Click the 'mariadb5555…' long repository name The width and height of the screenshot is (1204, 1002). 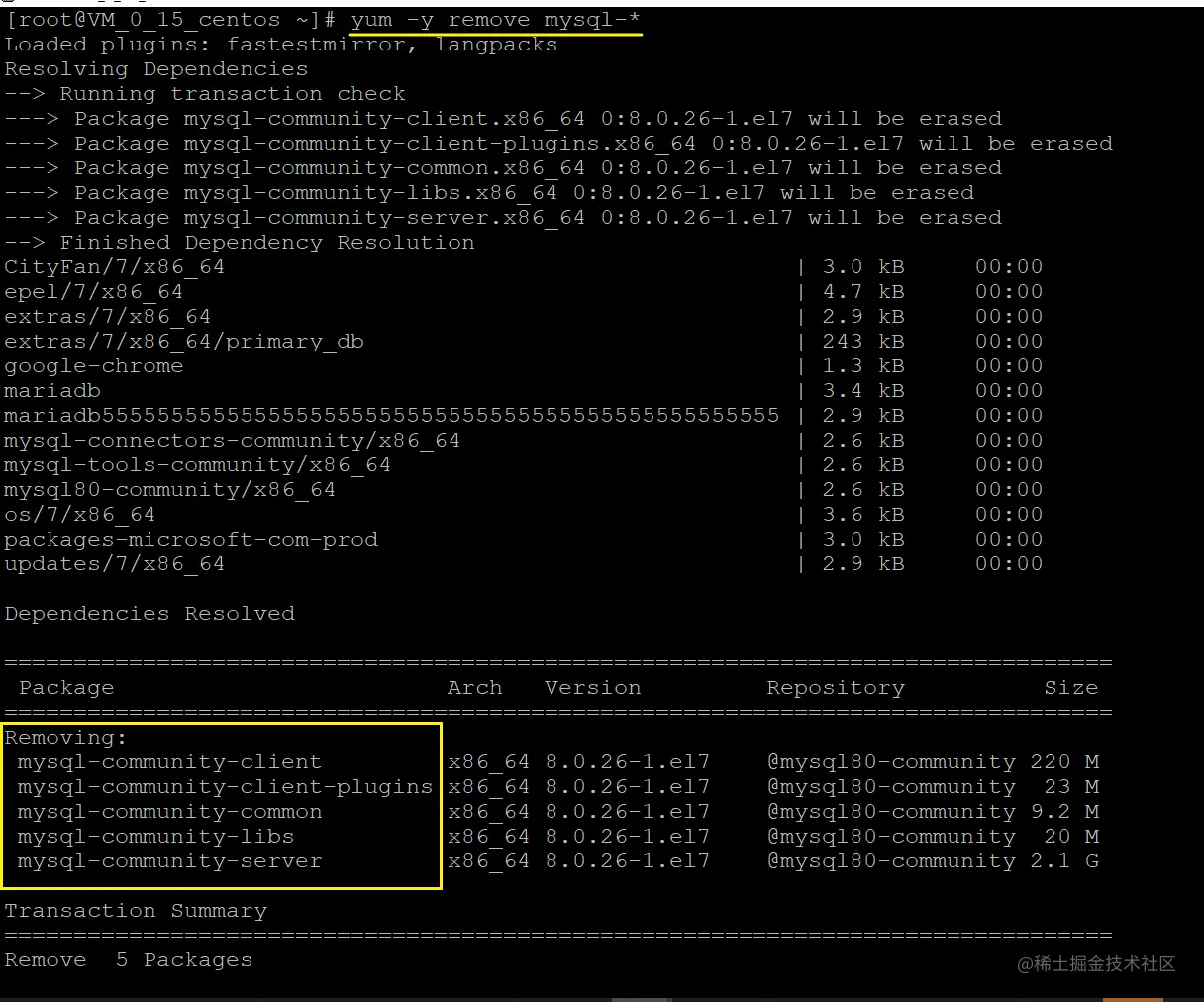[x=392, y=416]
